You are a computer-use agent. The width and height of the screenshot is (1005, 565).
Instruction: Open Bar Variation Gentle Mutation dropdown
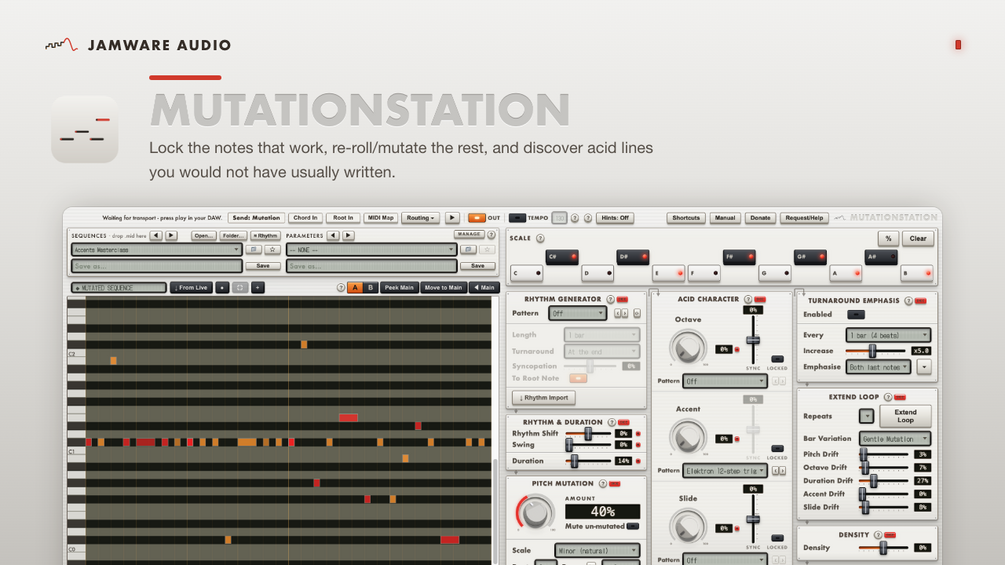click(895, 439)
